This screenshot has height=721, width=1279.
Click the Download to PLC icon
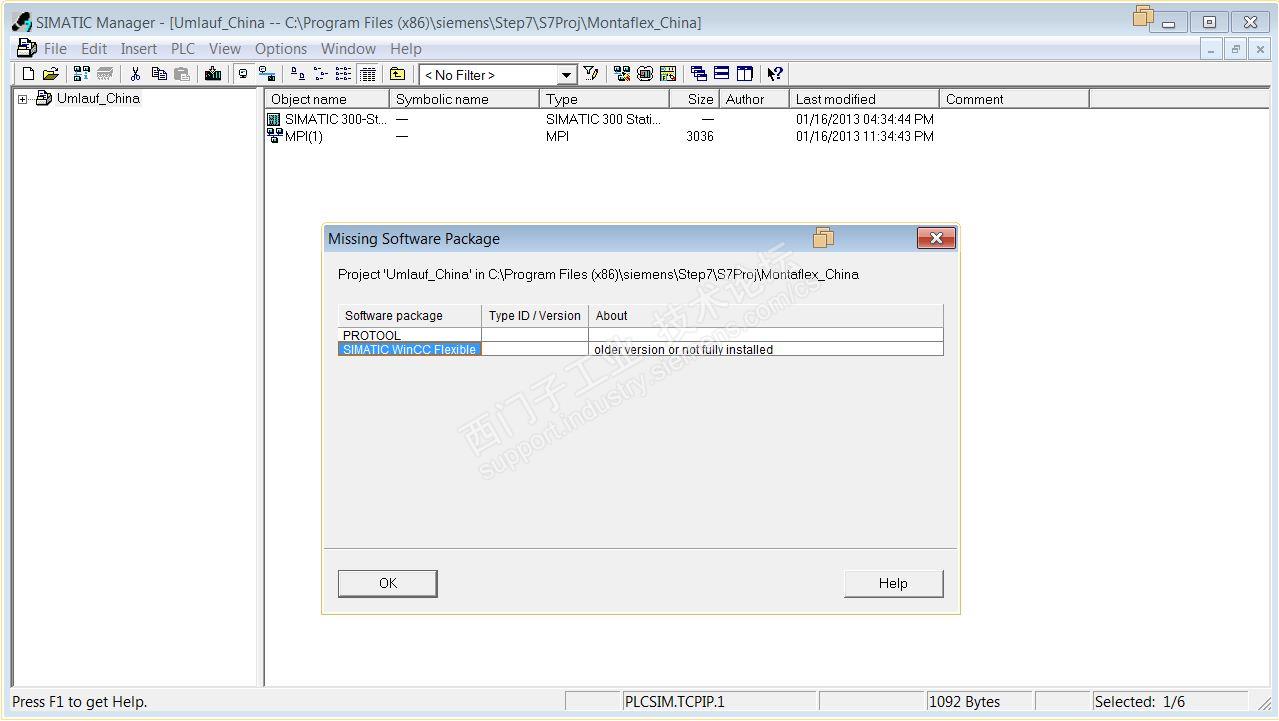pos(213,74)
